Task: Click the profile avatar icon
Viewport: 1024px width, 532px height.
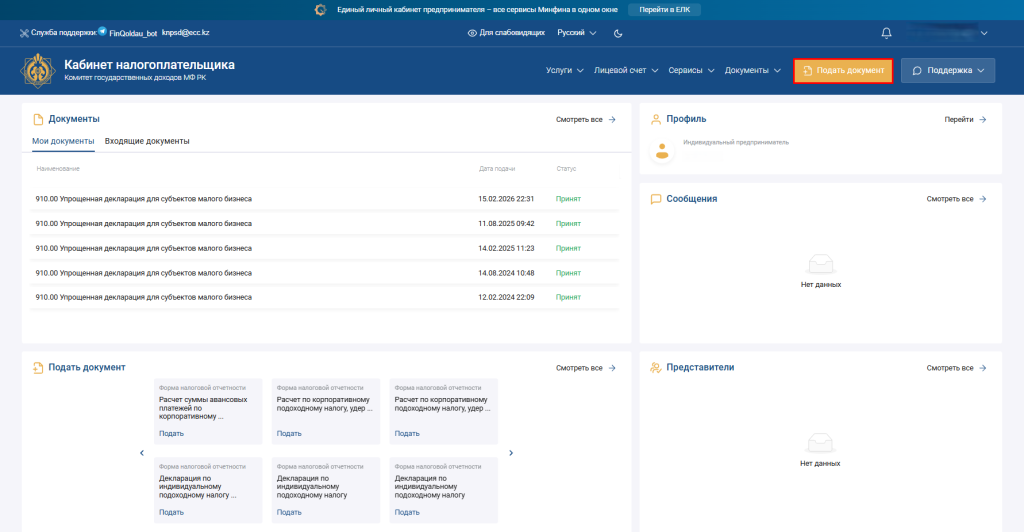Action: coord(660,152)
